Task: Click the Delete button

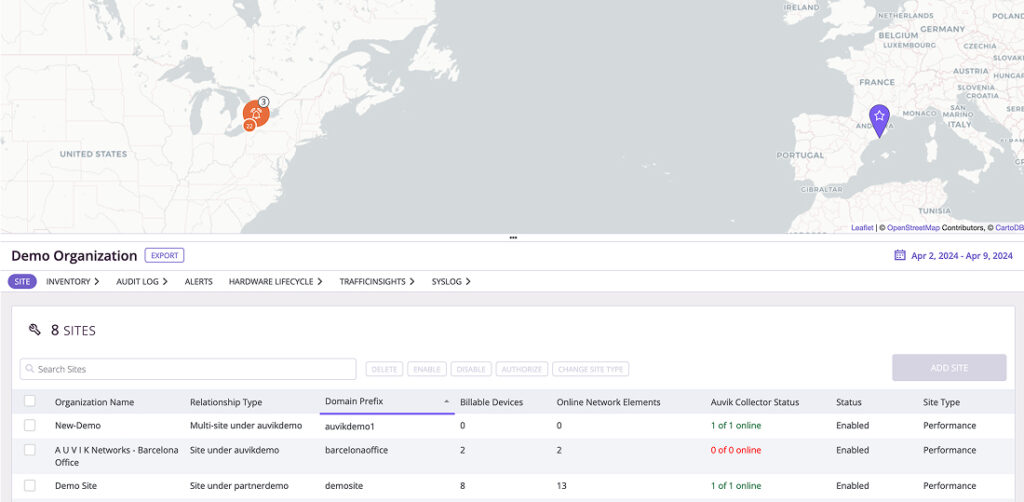Action: 384,369
